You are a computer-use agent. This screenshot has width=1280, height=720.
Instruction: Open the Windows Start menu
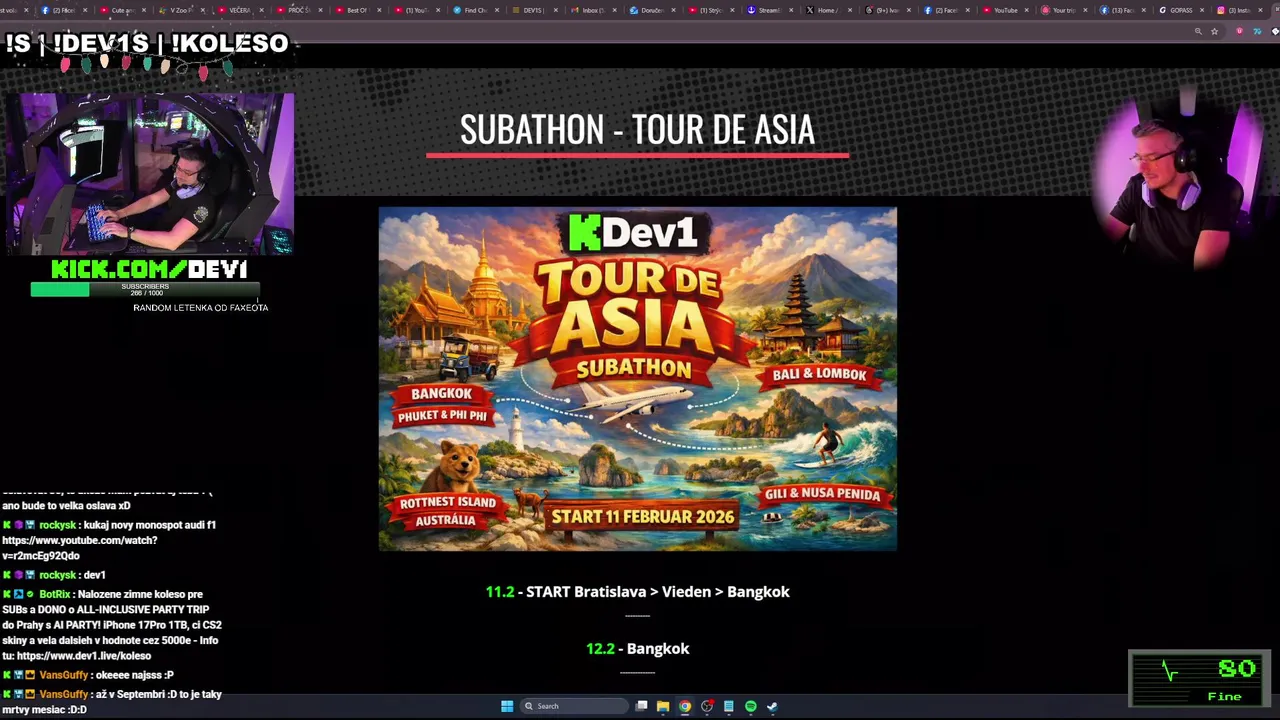507,706
